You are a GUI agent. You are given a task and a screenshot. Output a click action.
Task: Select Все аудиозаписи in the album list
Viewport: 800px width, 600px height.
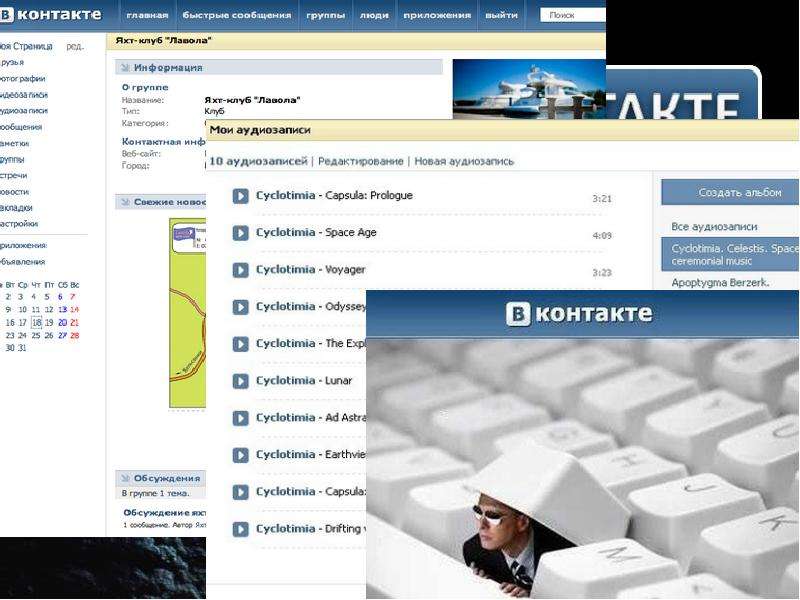(x=714, y=227)
